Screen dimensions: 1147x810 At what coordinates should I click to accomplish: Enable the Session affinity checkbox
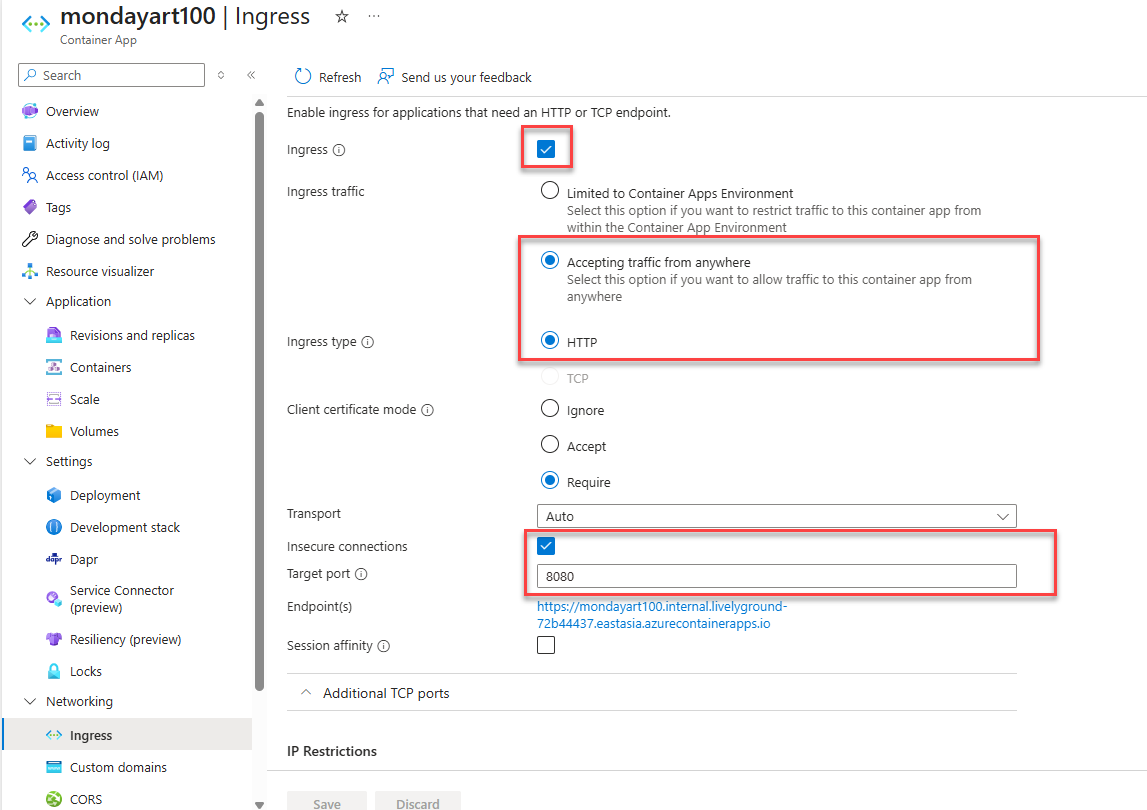point(546,645)
